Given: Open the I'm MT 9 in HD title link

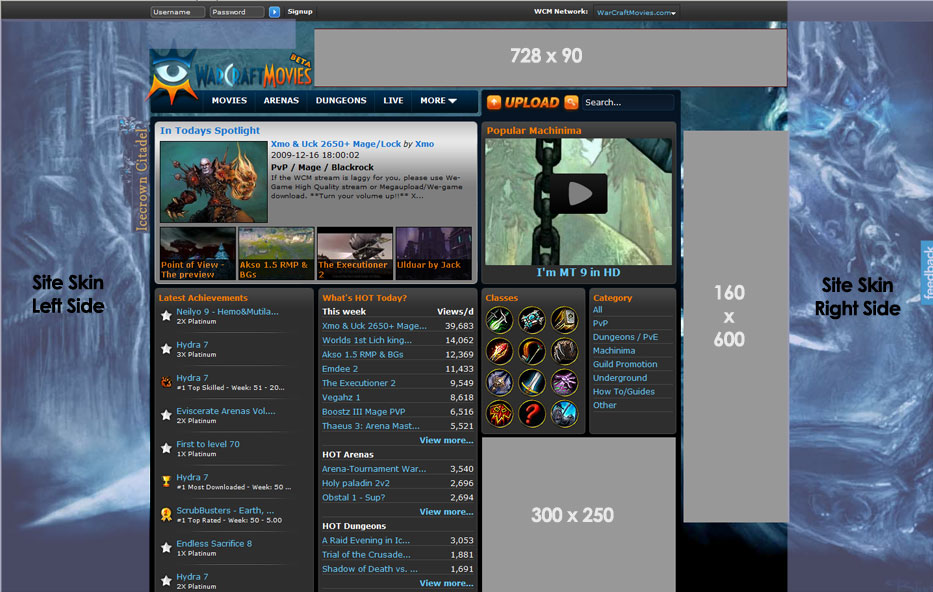Looking at the screenshot, I should click(x=578, y=272).
